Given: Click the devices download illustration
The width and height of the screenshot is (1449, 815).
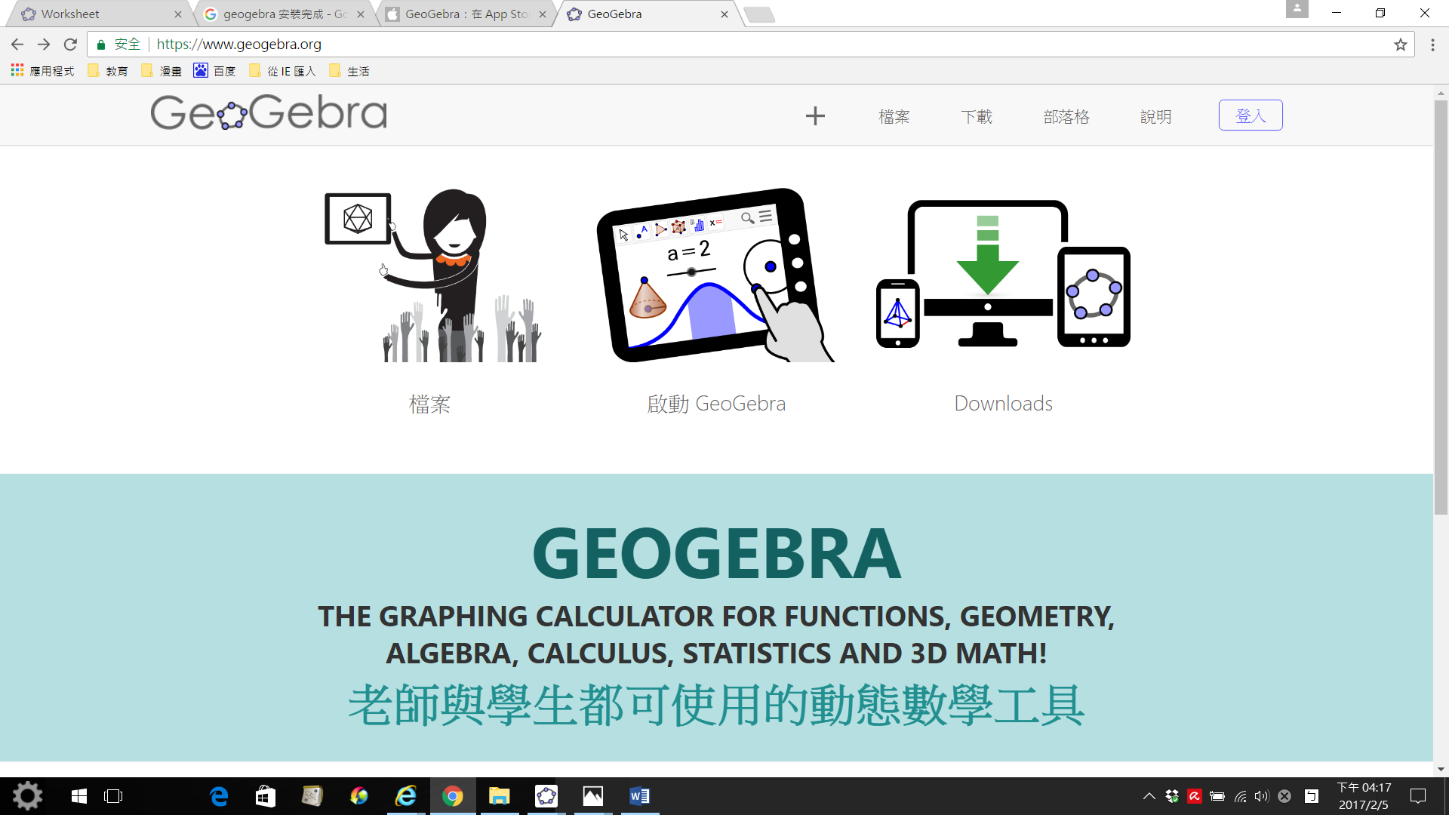Looking at the screenshot, I should [1003, 273].
